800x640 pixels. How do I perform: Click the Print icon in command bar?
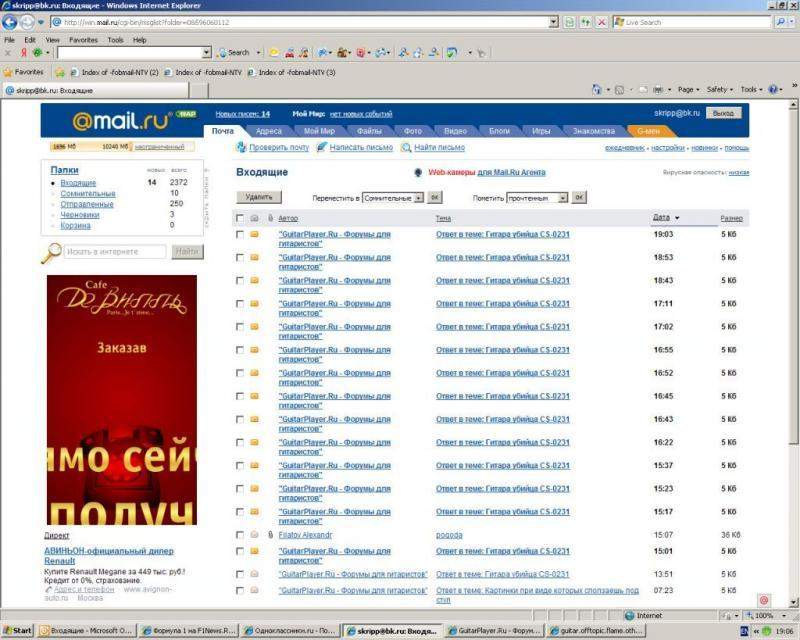tap(658, 90)
